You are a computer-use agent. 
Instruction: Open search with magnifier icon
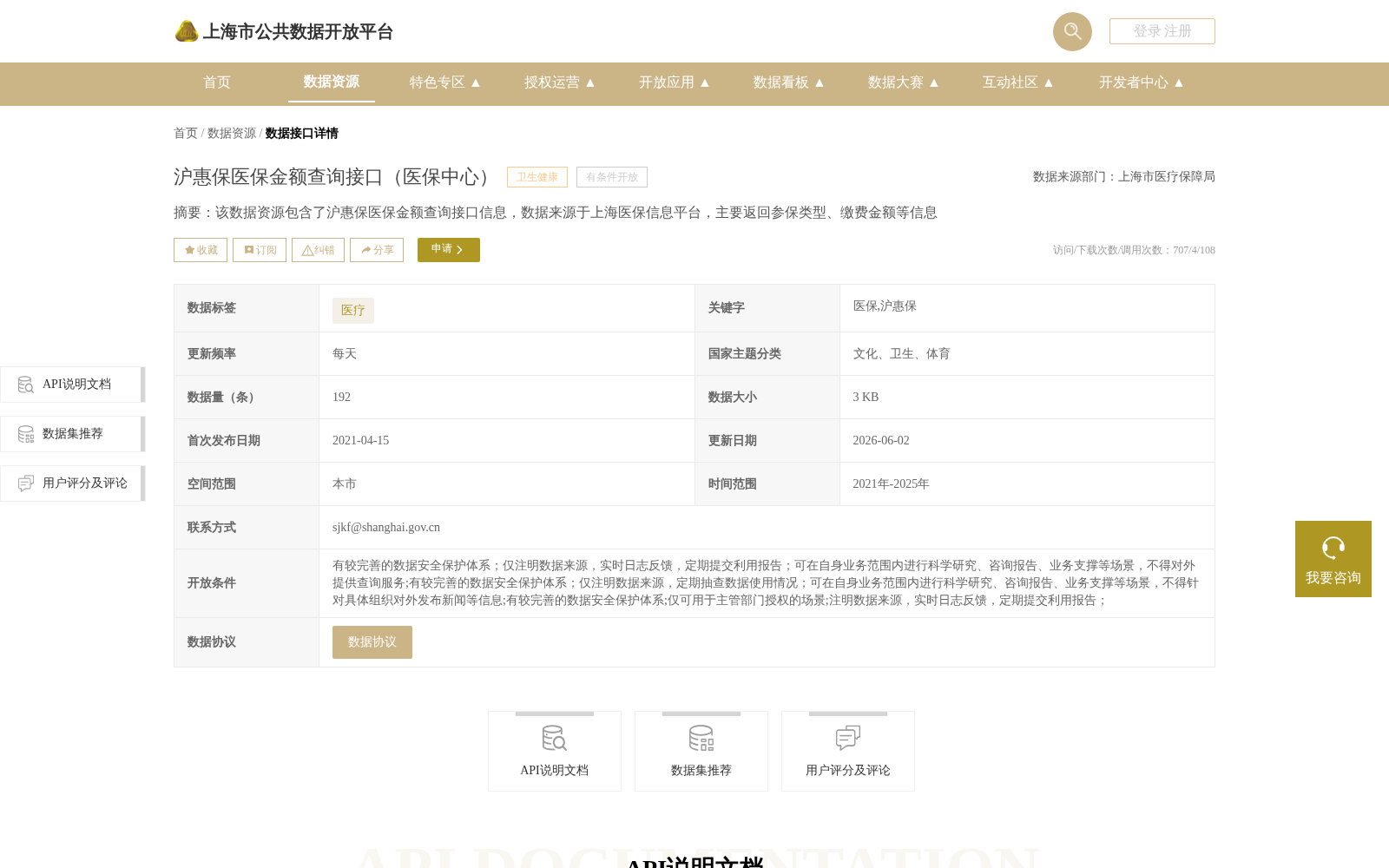tap(1072, 31)
